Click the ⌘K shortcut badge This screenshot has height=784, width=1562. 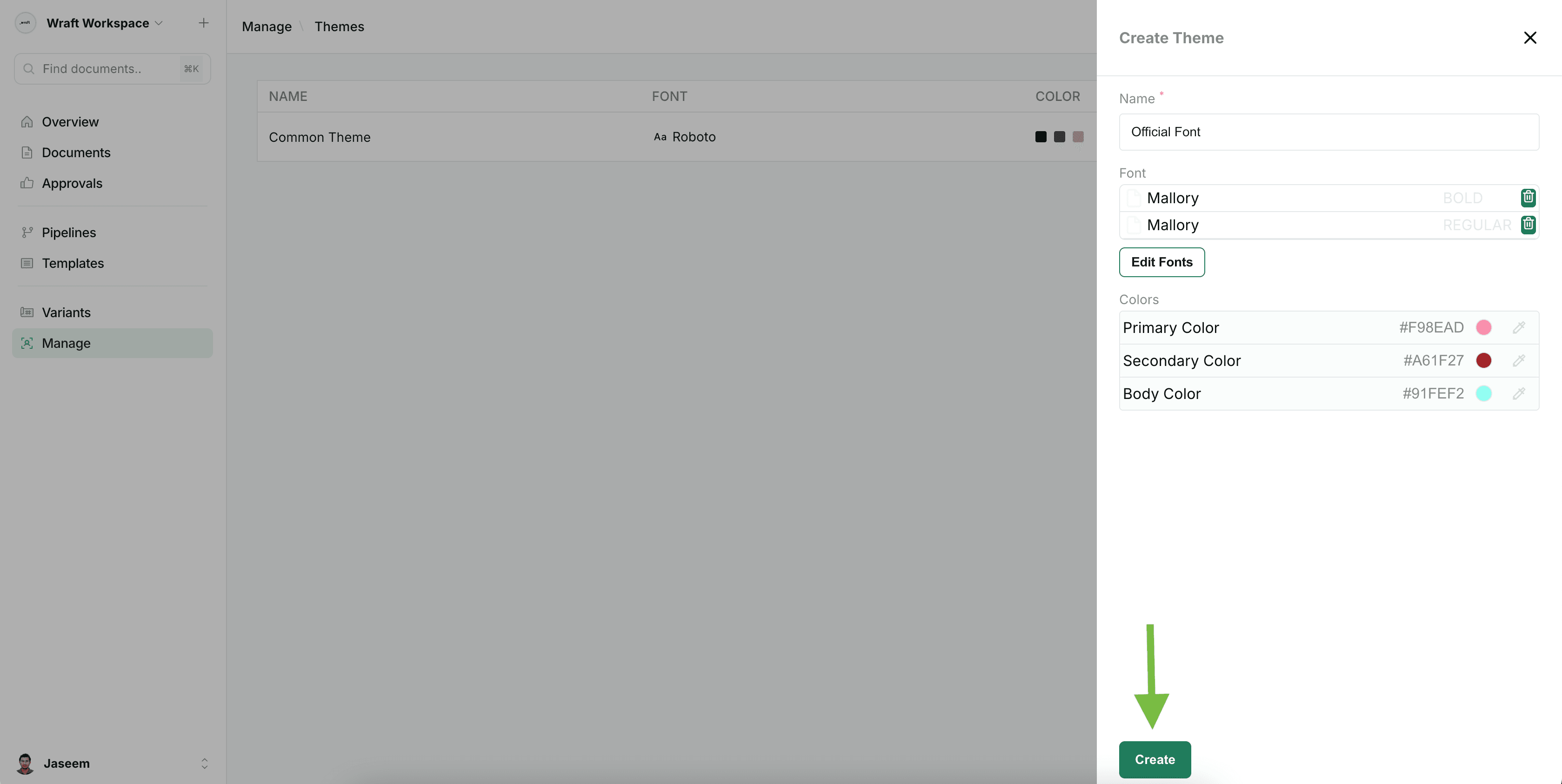coord(191,68)
